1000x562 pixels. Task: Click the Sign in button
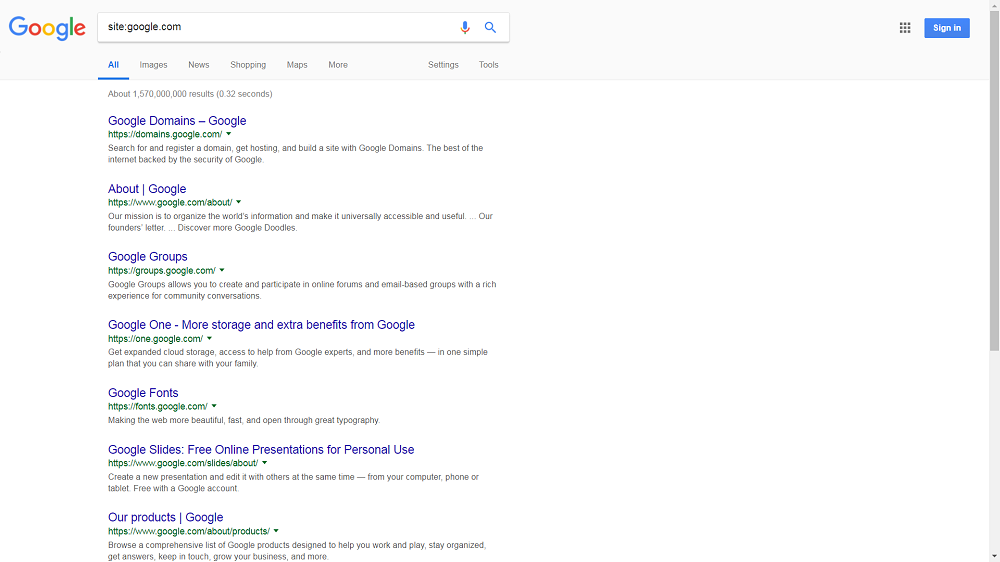tap(946, 28)
